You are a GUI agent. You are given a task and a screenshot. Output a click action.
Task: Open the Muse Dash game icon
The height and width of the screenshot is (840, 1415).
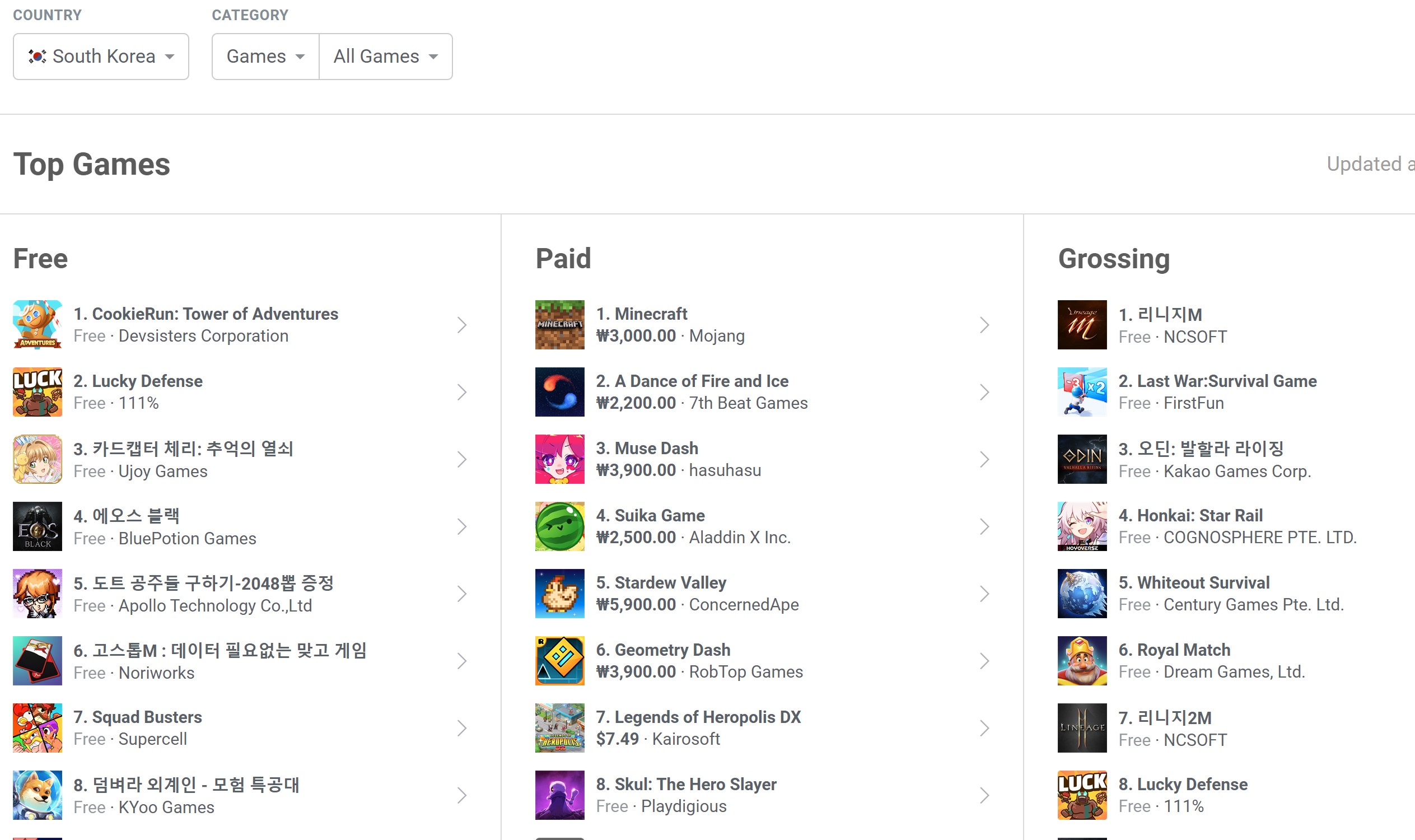click(x=559, y=459)
